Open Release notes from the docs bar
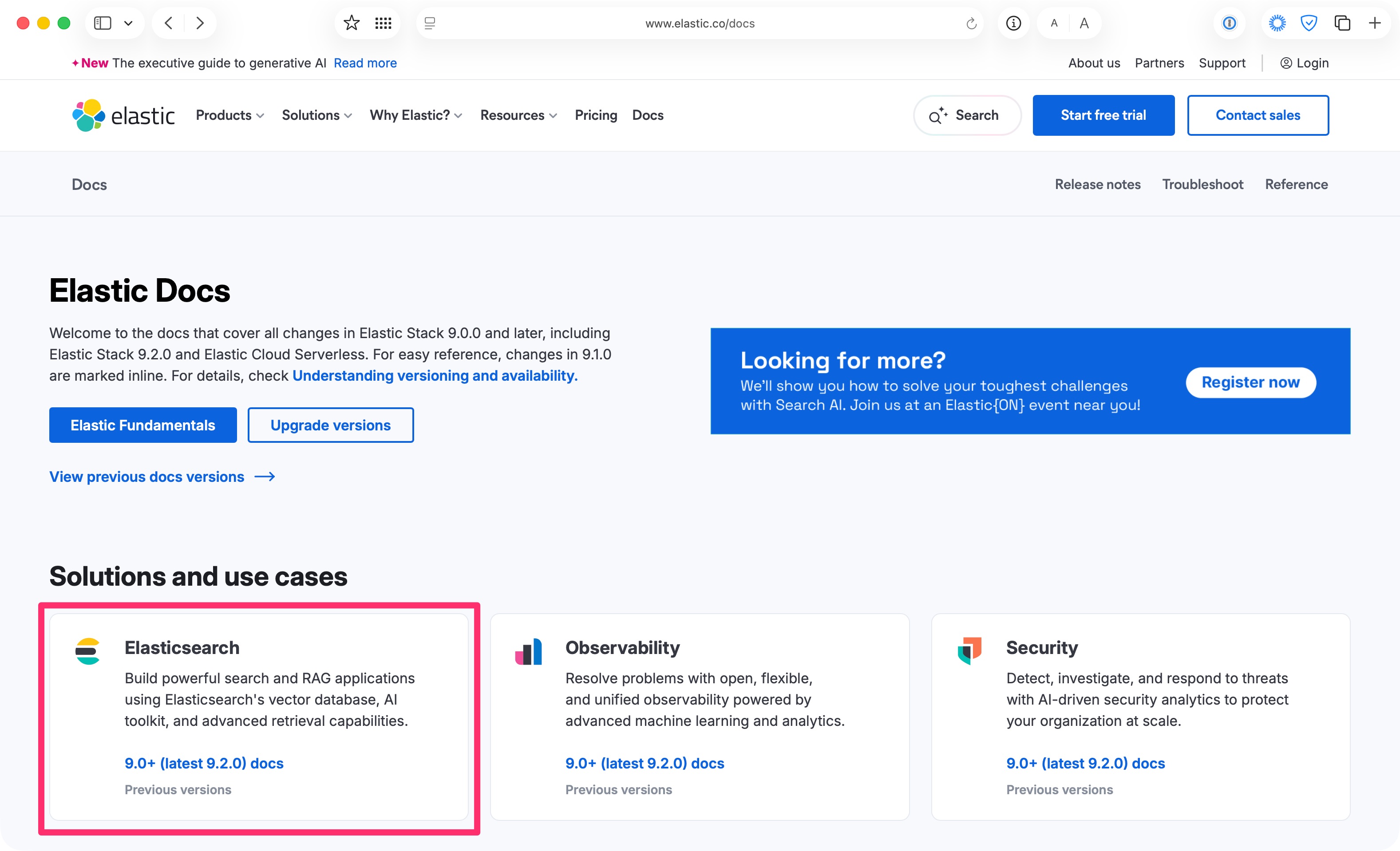 pyautogui.click(x=1097, y=184)
